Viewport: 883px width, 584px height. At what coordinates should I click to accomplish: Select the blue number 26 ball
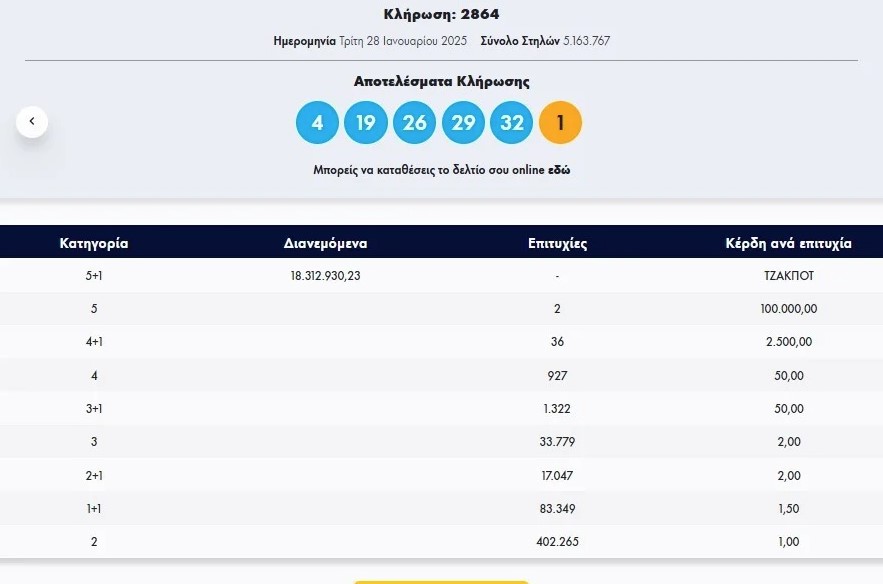coord(414,123)
